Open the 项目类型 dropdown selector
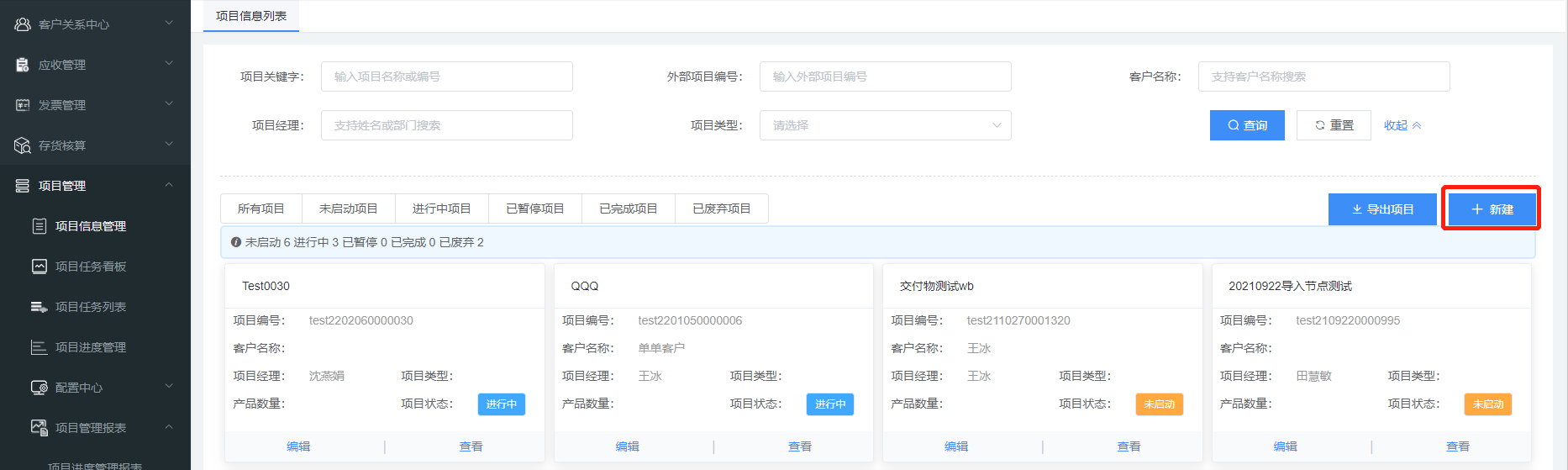The height and width of the screenshot is (470, 1568). click(885, 125)
